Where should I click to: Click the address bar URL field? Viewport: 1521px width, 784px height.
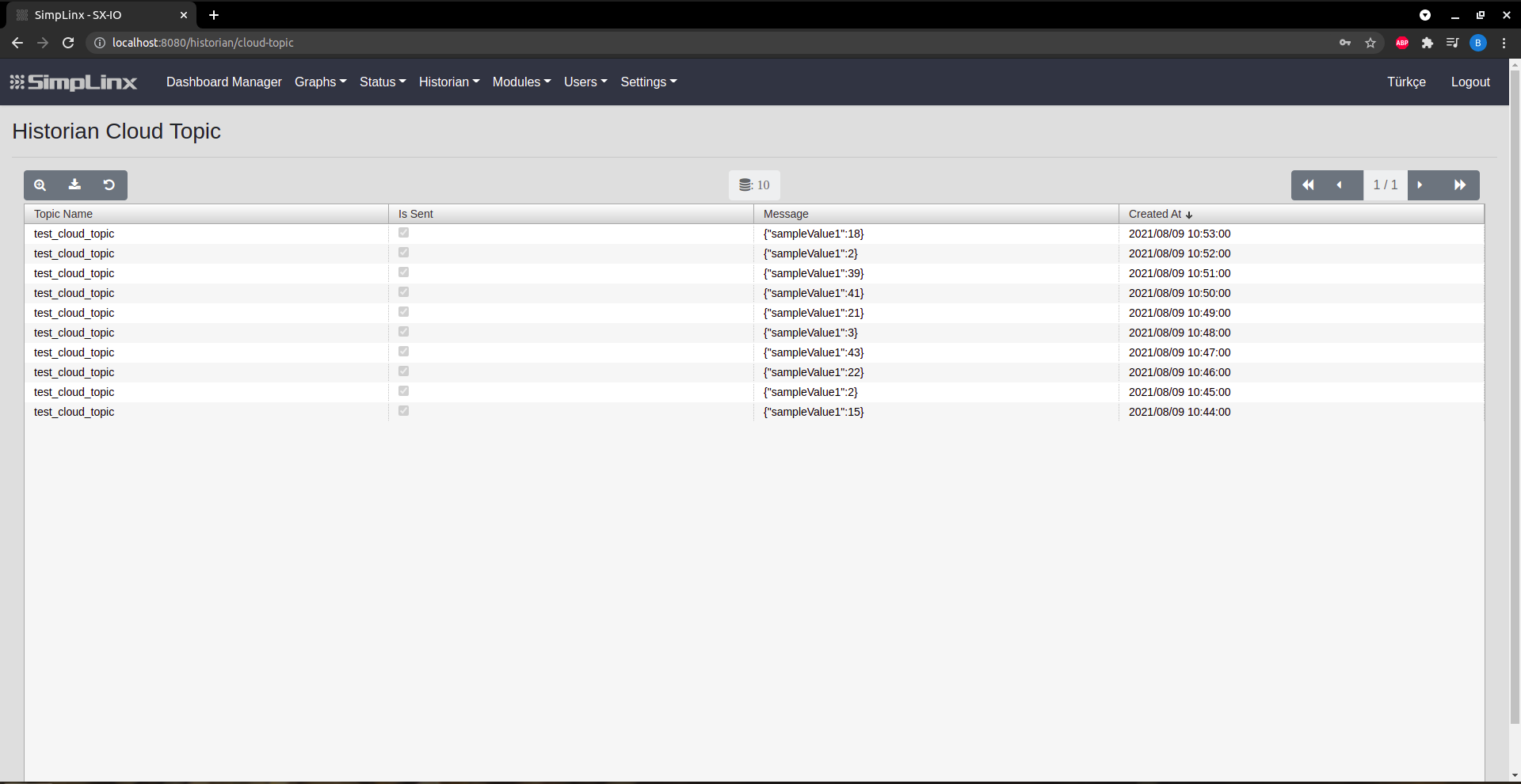point(713,43)
